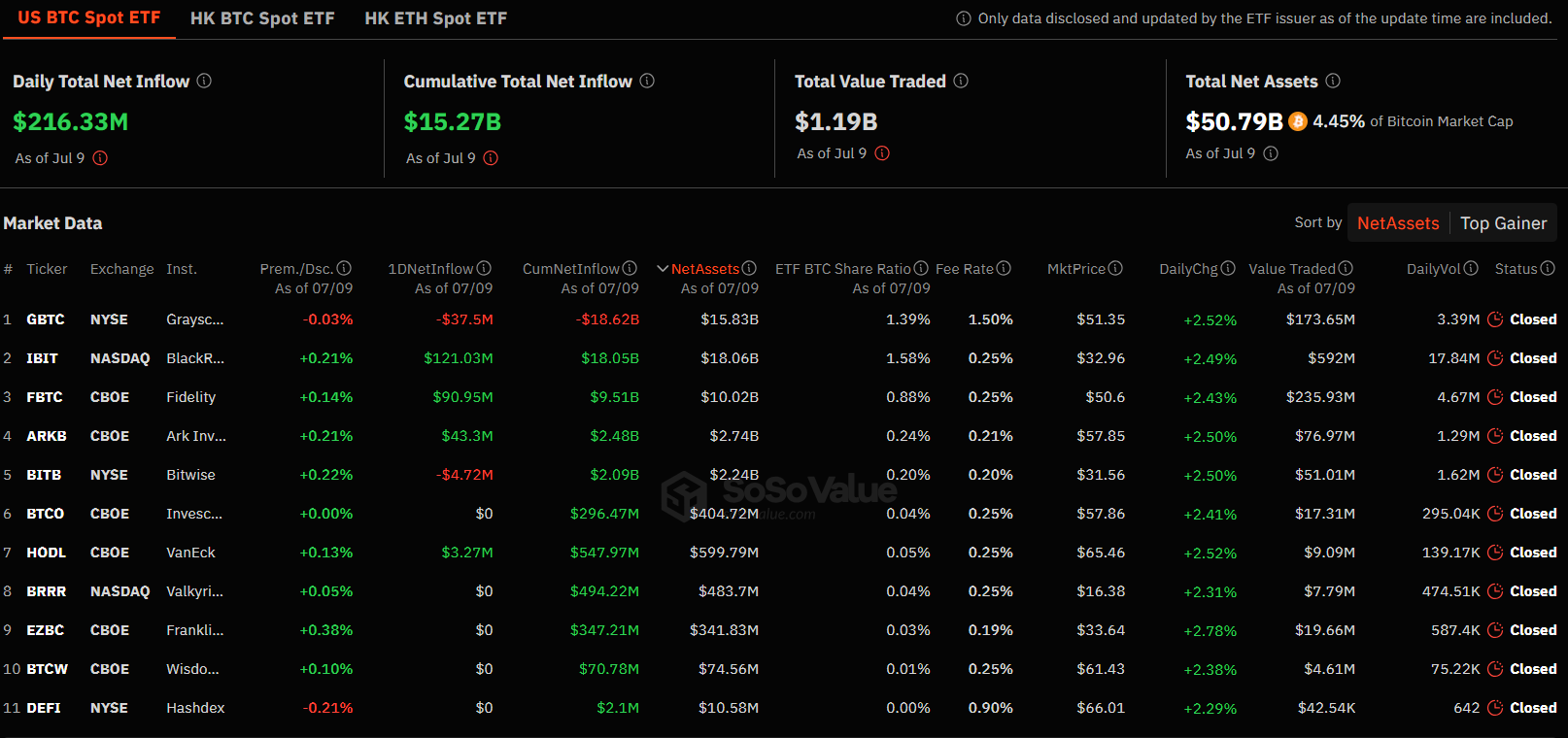
Task: Open the BTCW ticker link
Action: pyautogui.click(x=48, y=669)
